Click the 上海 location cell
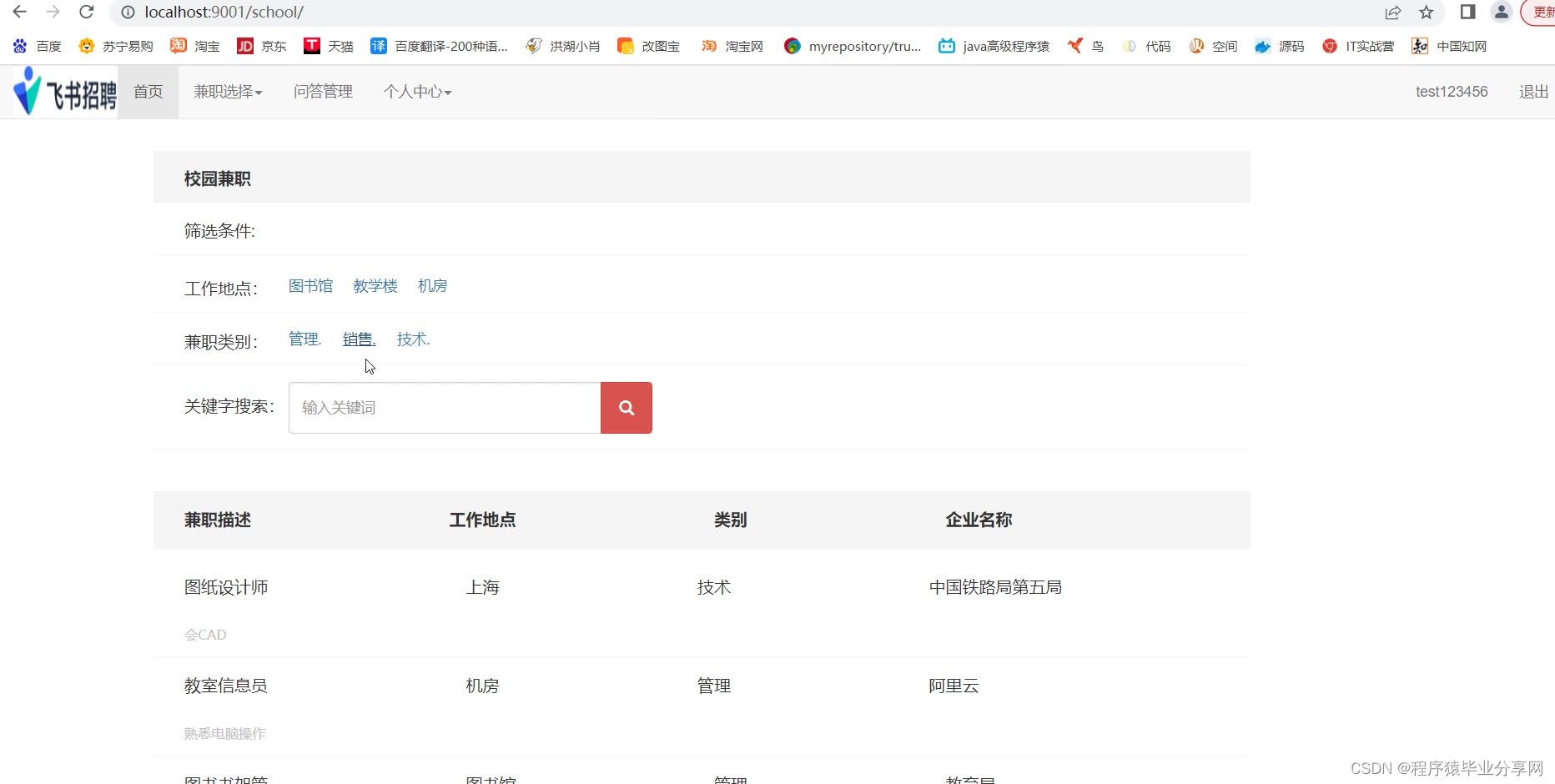This screenshot has width=1555, height=784. pos(482,587)
